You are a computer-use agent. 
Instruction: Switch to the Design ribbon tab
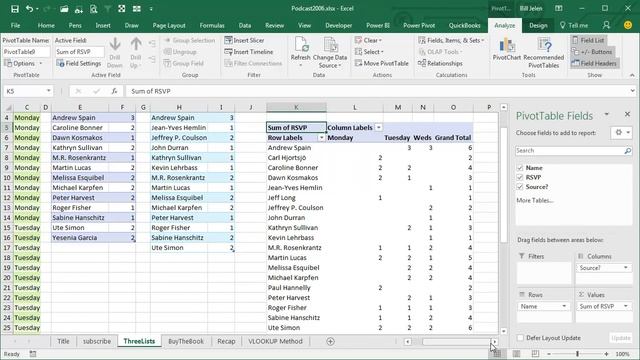click(538, 25)
